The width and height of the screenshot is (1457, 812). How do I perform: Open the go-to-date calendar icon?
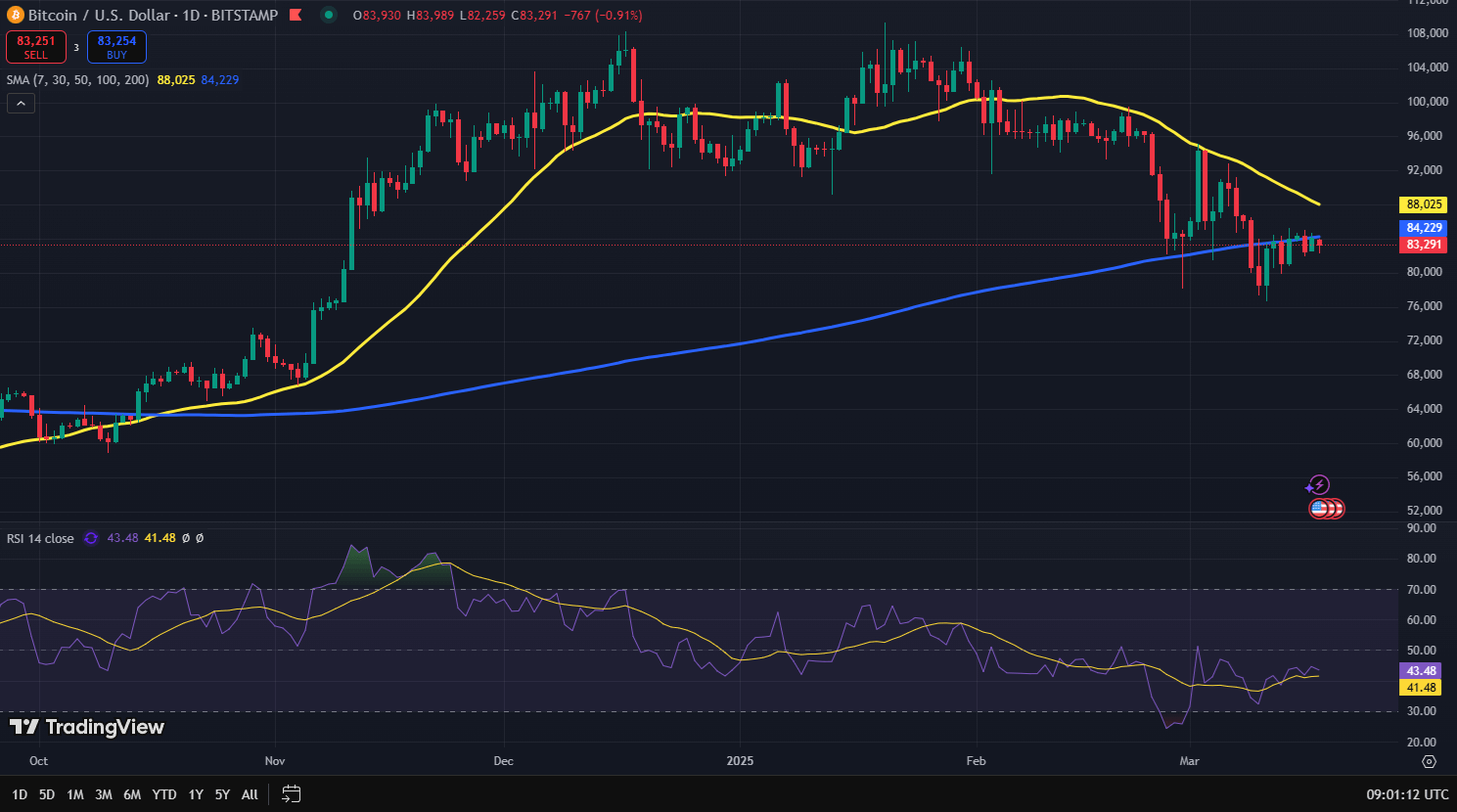(290, 794)
